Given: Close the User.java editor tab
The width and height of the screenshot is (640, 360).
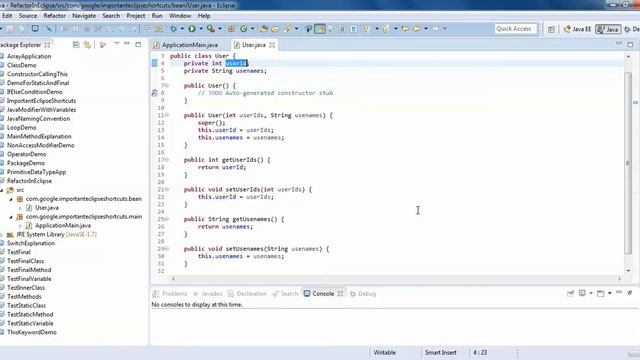Looking at the screenshot, I should pyautogui.click(x=272, y=45).
